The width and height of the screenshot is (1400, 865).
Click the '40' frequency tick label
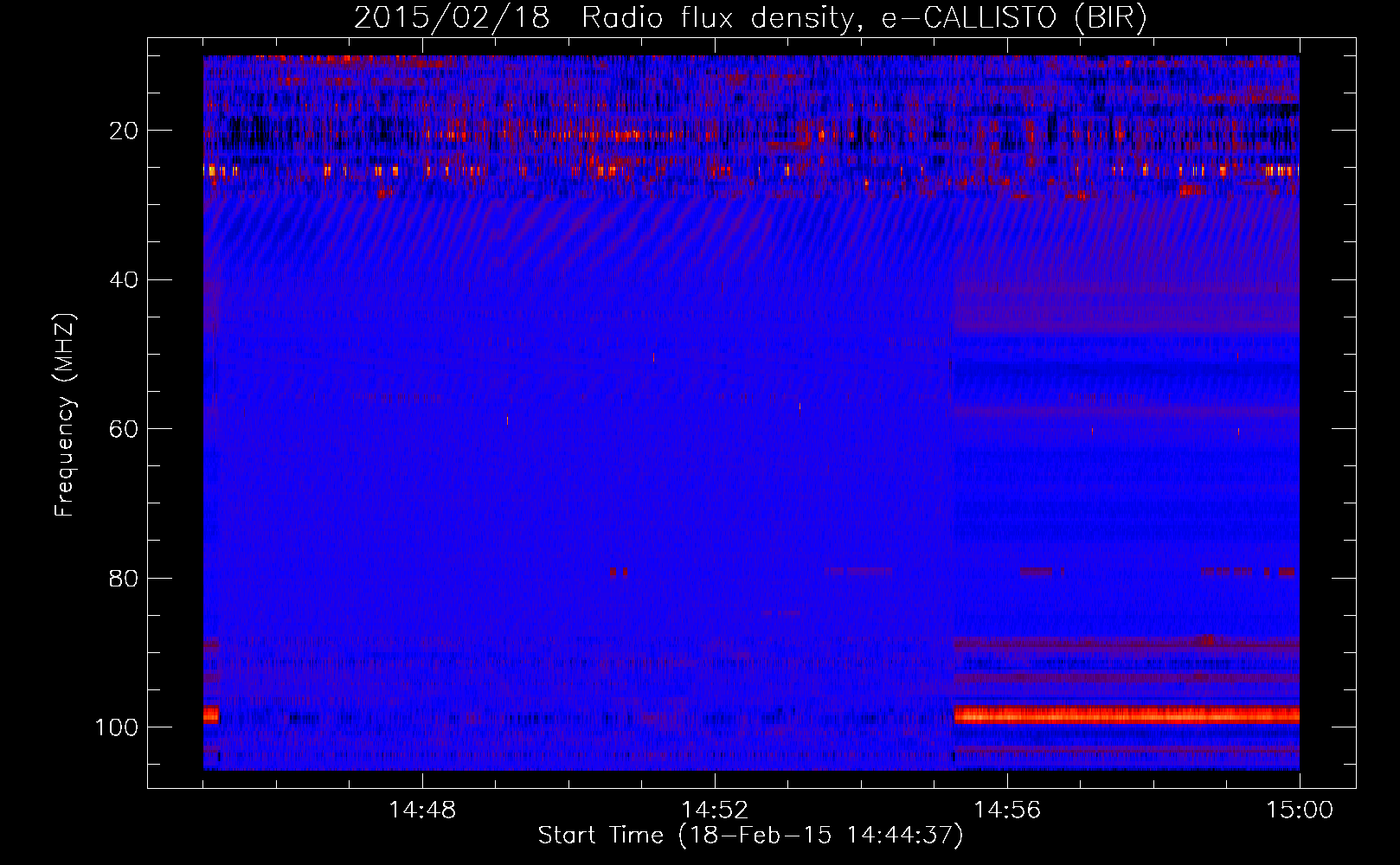pyautogui.click(x=124, y=280)
